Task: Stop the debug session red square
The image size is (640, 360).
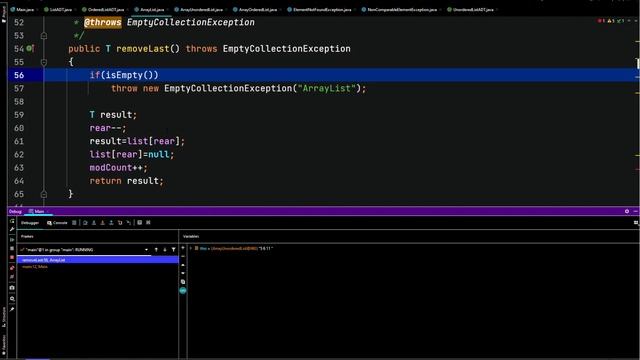Action: point(12,258)
